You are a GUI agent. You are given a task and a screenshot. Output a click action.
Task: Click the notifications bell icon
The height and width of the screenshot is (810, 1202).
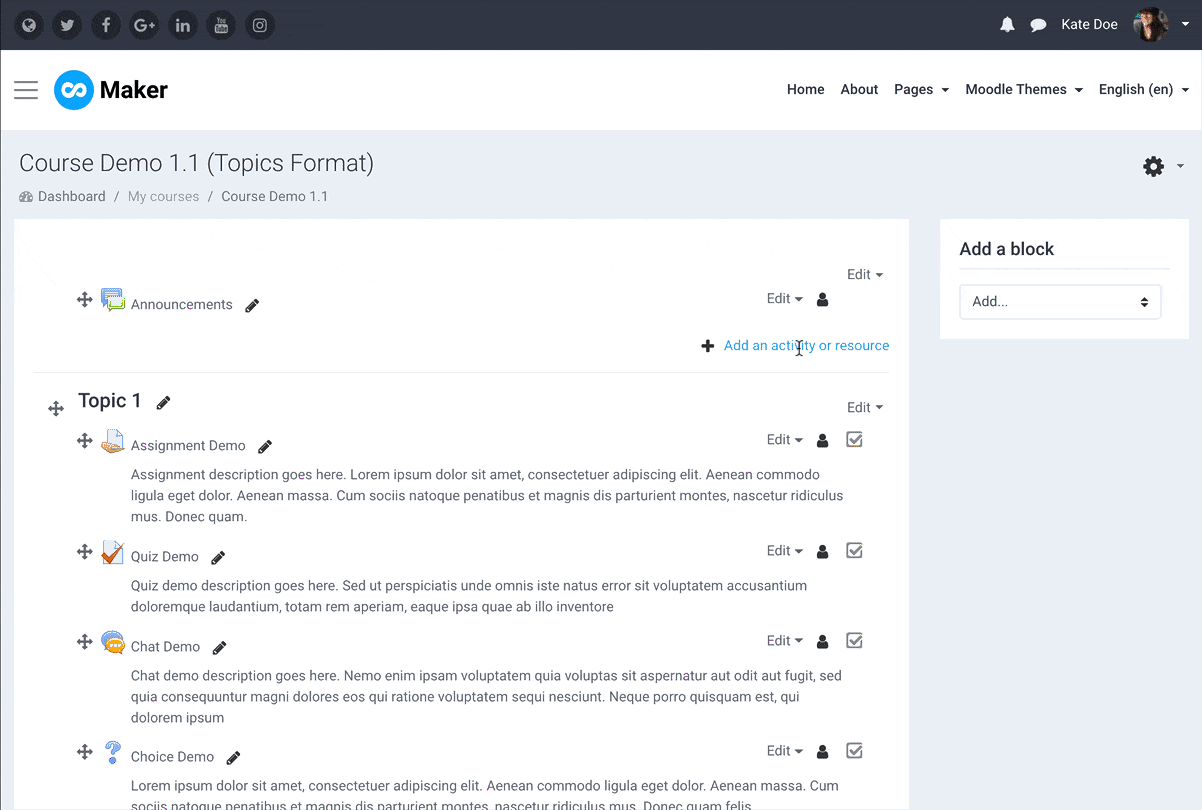[1006, 24]
